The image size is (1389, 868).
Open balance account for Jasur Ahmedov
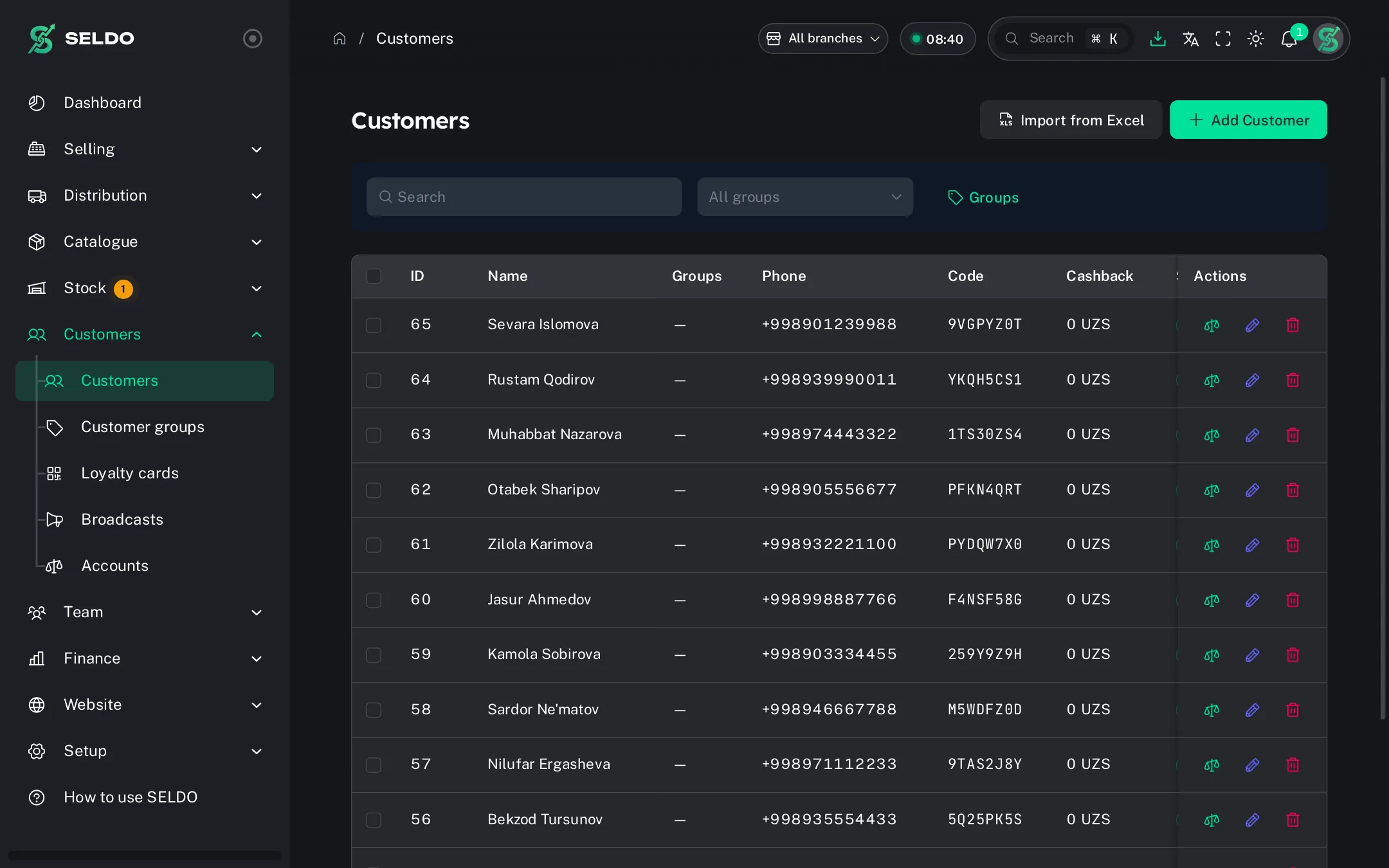click(1212, 600)
